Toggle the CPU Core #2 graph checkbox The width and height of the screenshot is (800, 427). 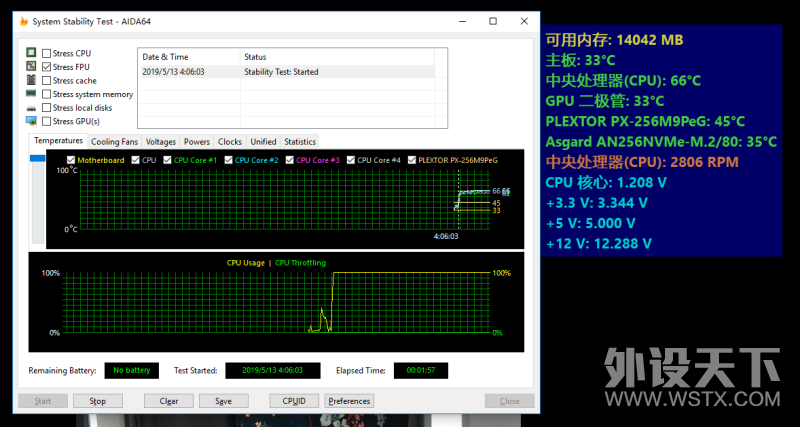(229, 160)
